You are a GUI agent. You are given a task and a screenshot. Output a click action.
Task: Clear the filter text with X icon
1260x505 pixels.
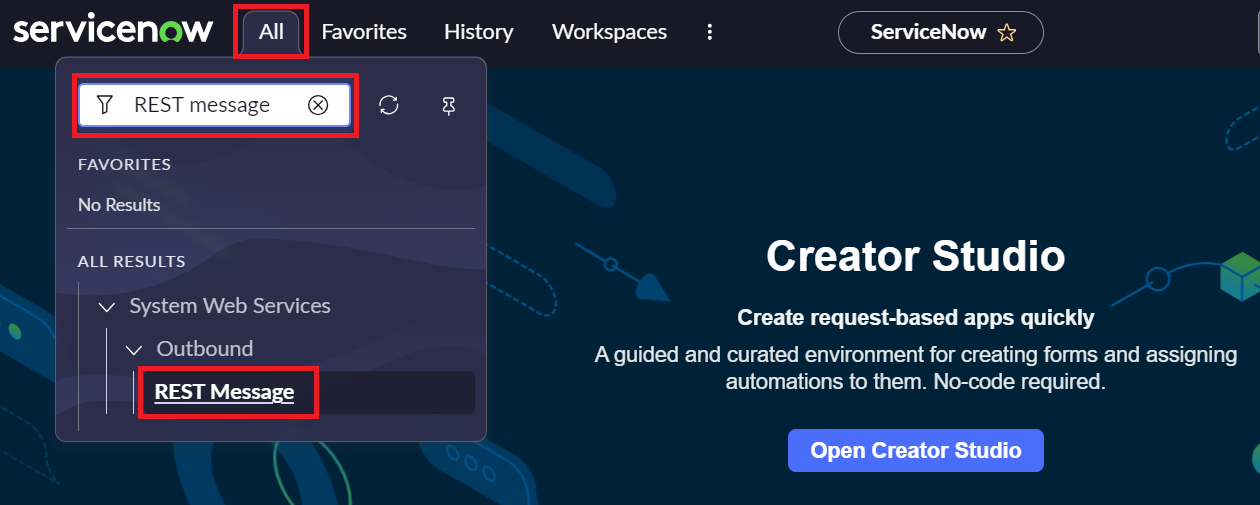point(318,105)
